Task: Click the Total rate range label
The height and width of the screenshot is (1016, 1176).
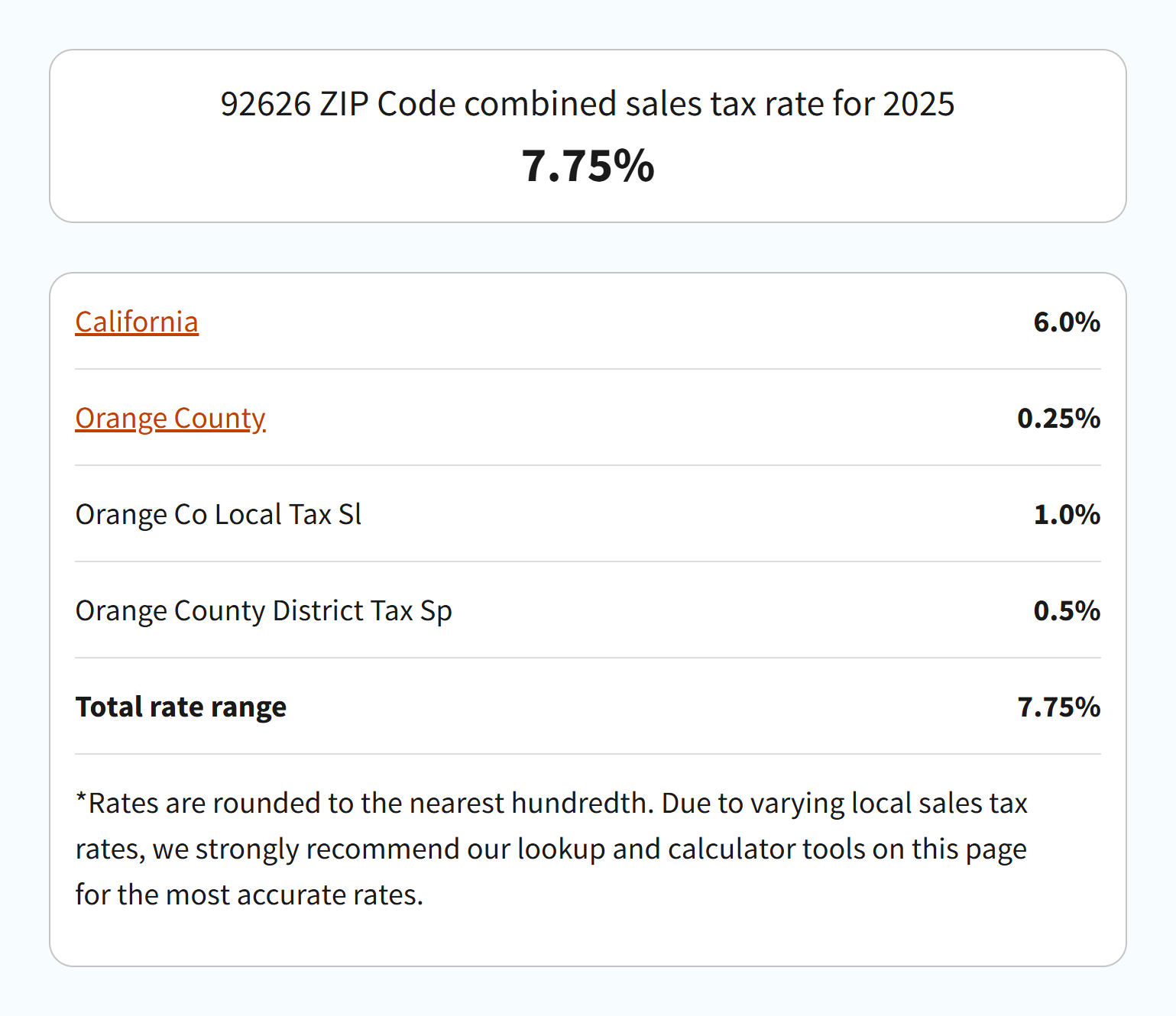Action: pos(181,707)
